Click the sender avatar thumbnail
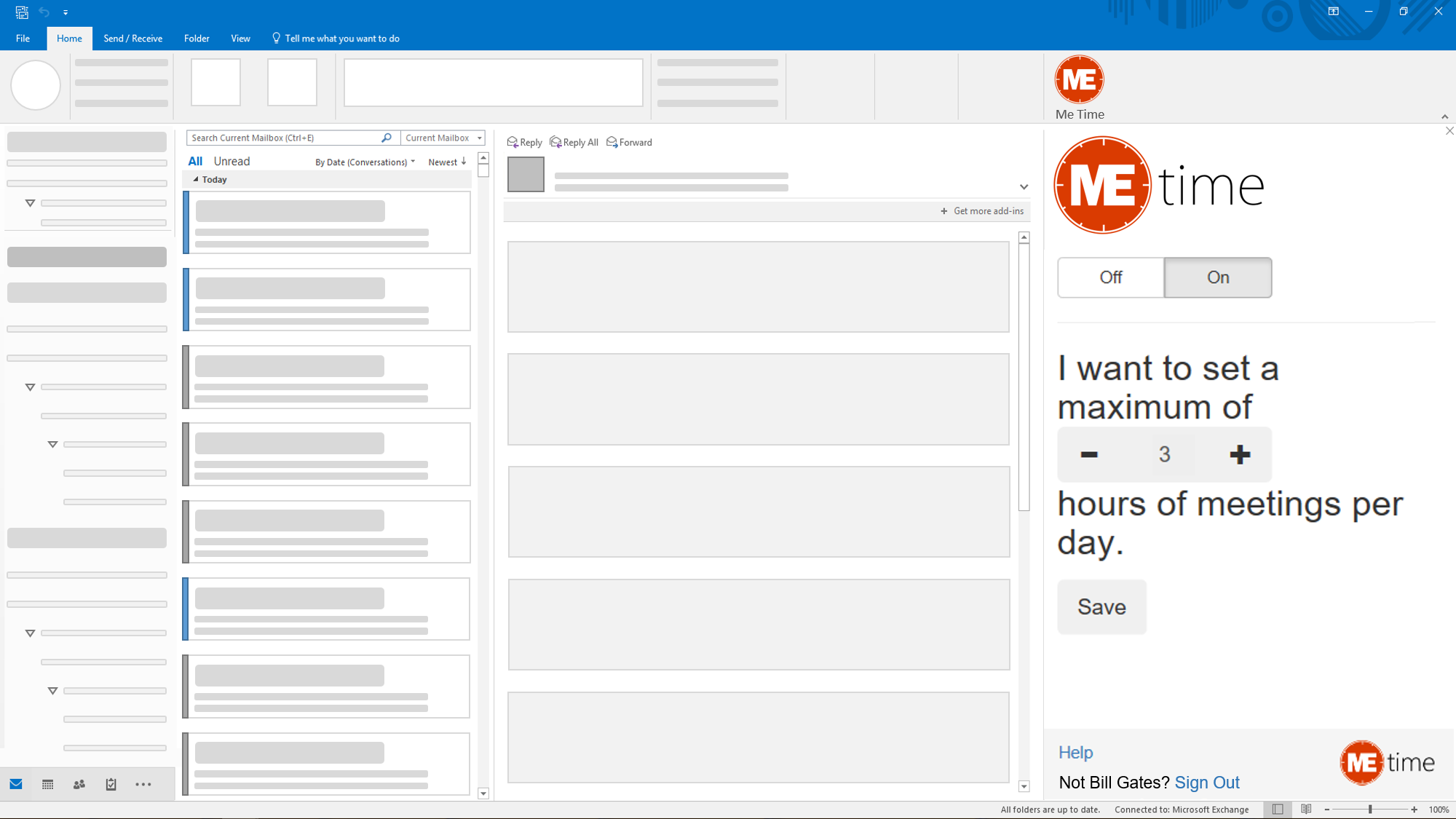Image resolution: width=1456 pixels, height=819 pixels. 526,175
